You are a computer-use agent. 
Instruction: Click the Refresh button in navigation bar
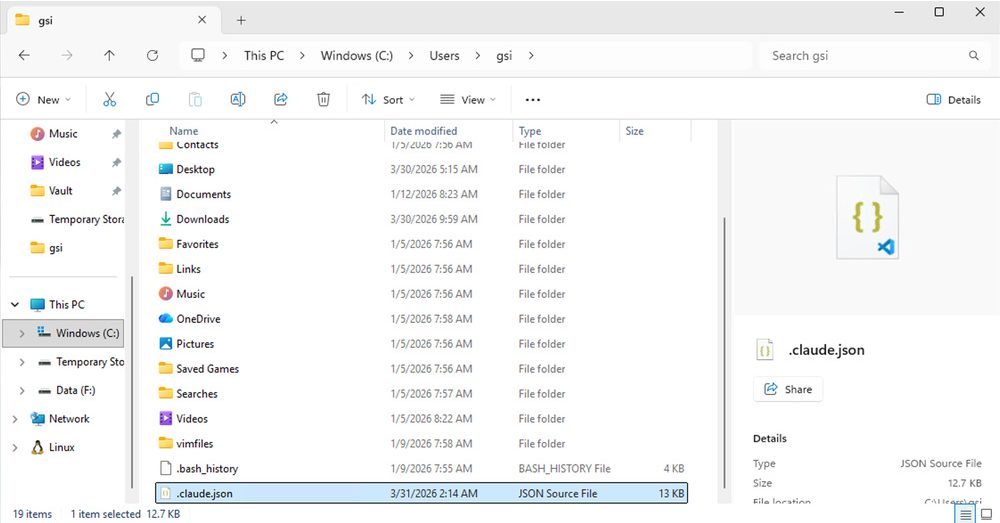[152, 56]
